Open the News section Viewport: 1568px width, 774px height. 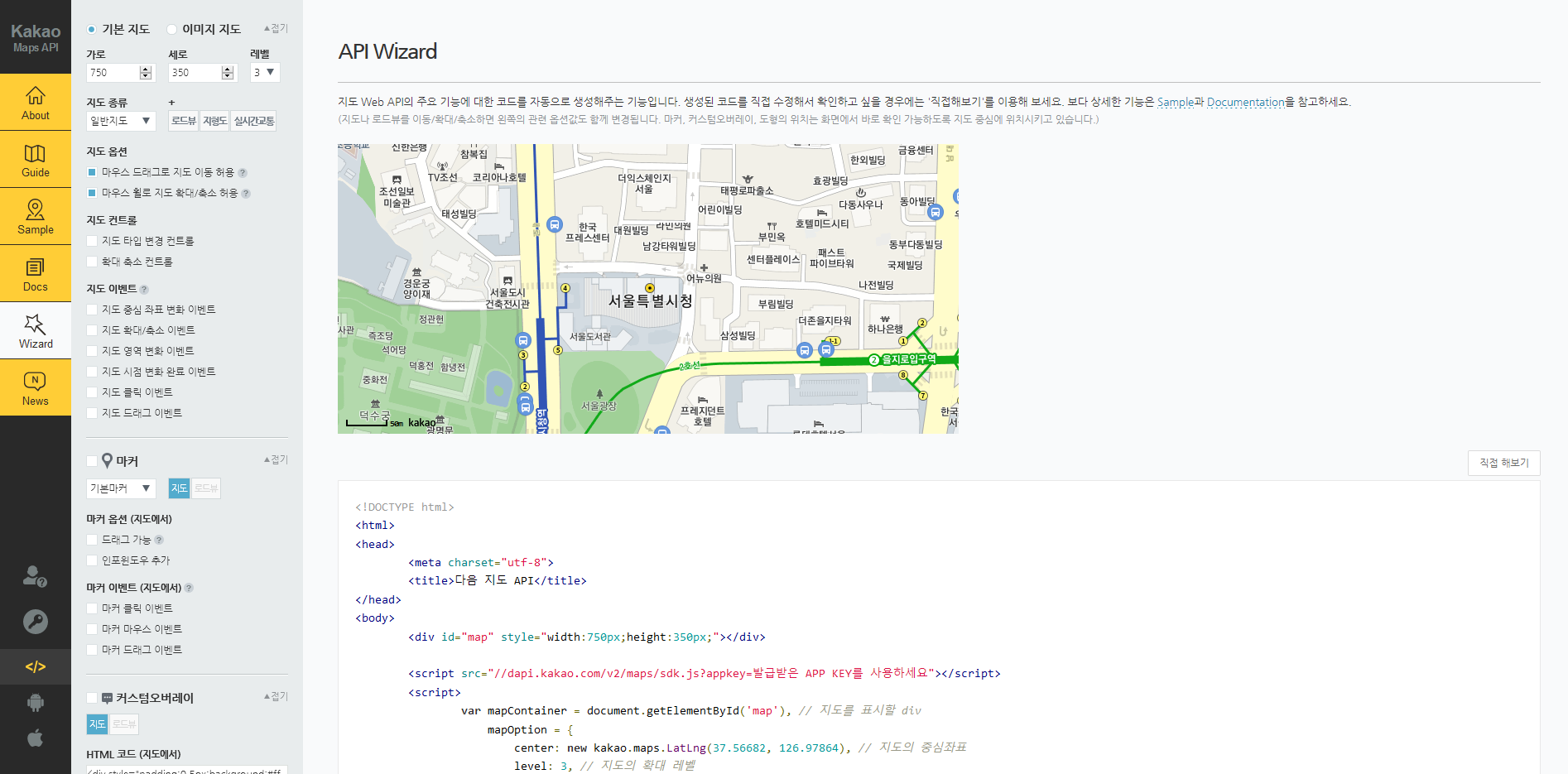36,388
